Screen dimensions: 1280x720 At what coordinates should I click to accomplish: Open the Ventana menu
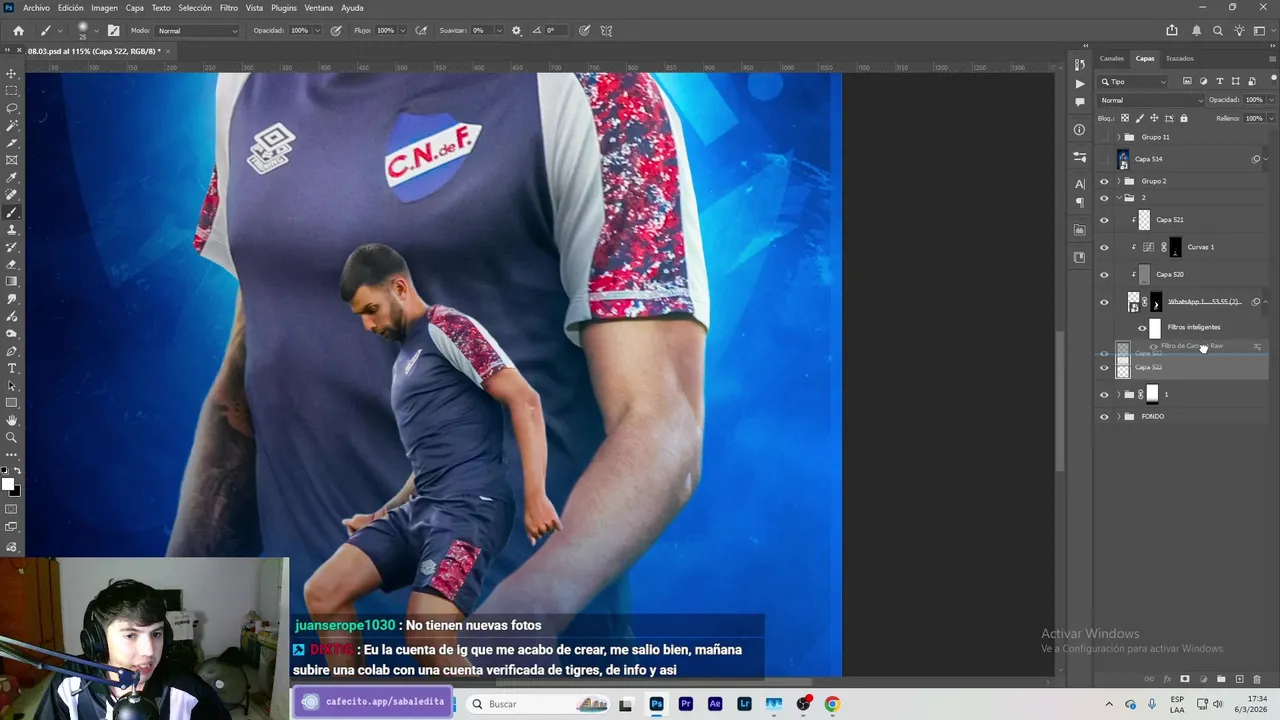[x=319, y=8]
